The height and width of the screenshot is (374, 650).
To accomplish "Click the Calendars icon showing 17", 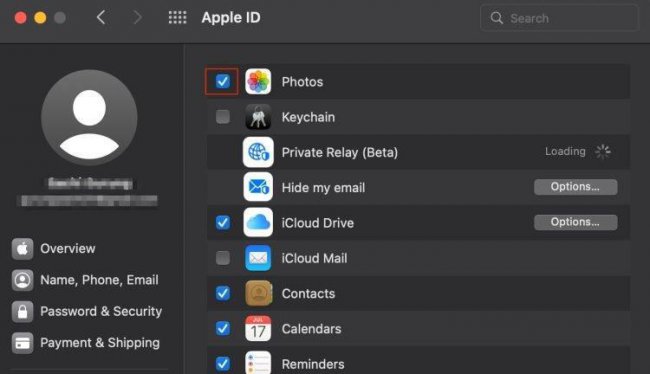I will click(258, 328).
